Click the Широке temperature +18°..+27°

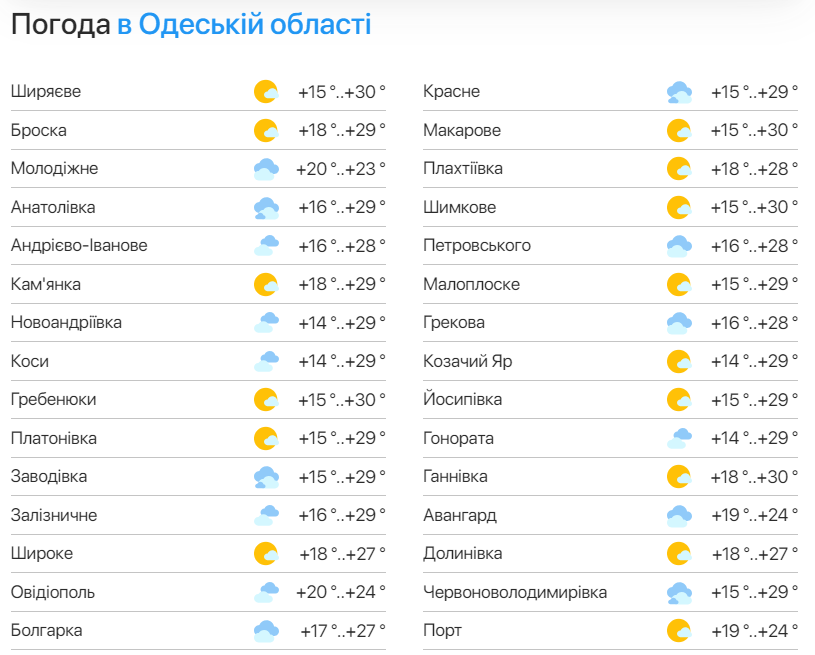tap(341, 554)
